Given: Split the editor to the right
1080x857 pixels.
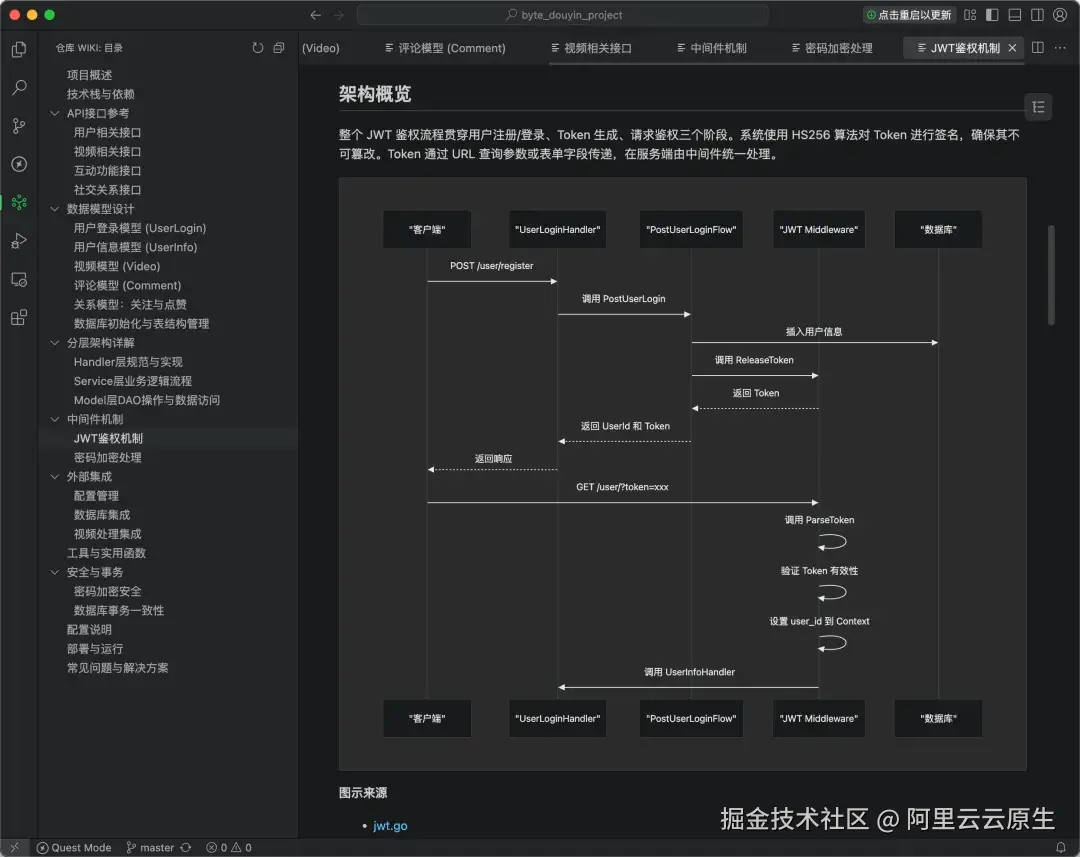Looking at the screenshot, I should coord(1038,48).
